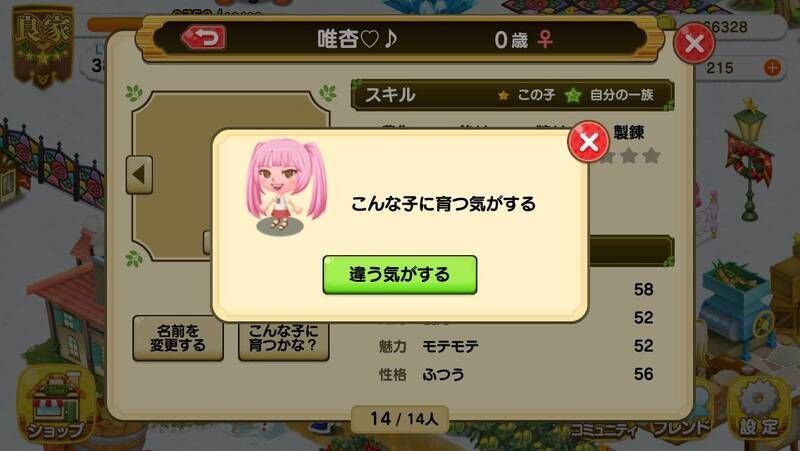Tap the green 違う気がする button
The height and width of the screenshot is (451, 800).
pos(399,275)
